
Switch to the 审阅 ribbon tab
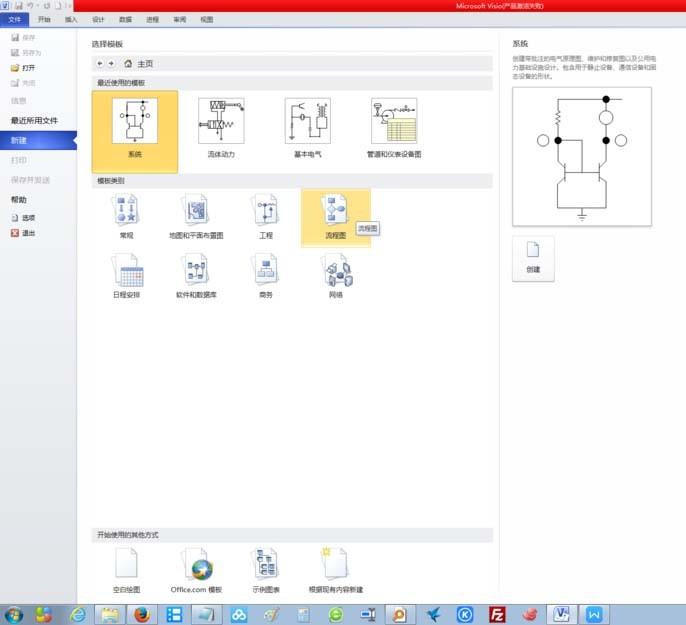pos(179,20)
